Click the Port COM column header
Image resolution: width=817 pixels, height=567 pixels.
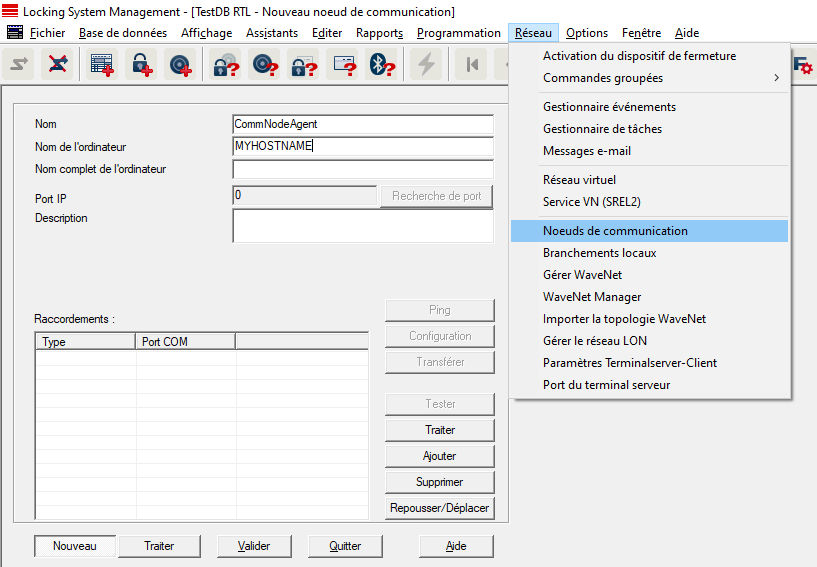[185, 342]
